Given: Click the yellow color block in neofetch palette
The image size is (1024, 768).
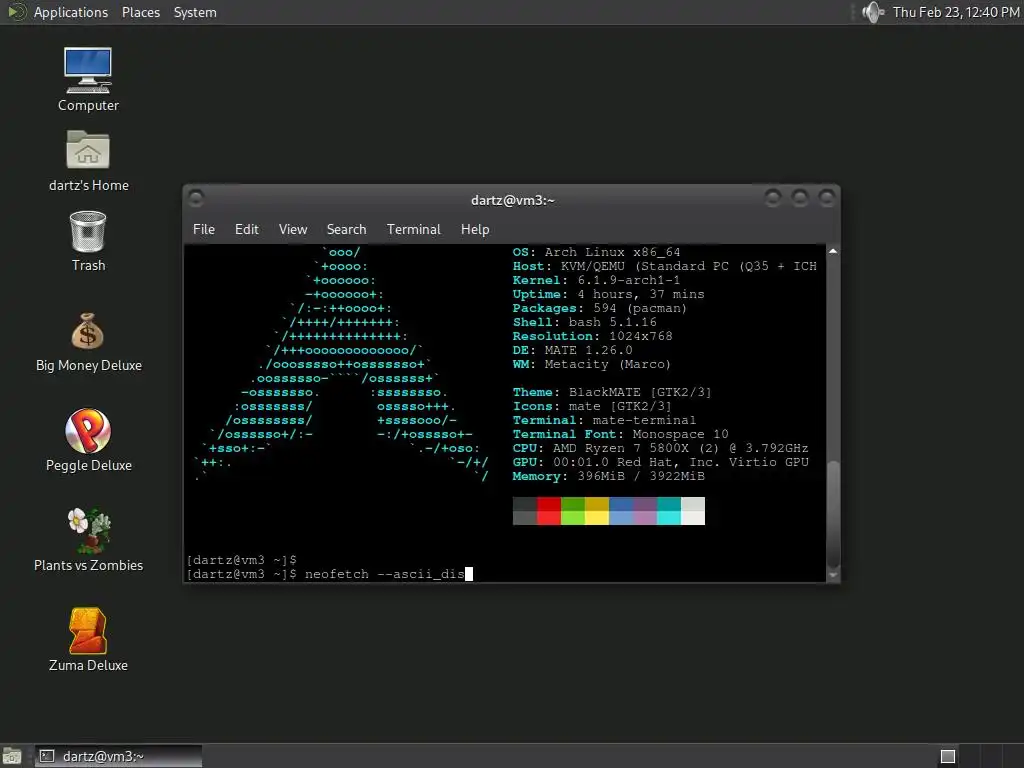Looking at the screenshot, I should pyautogui.click(x=597, y=511).
